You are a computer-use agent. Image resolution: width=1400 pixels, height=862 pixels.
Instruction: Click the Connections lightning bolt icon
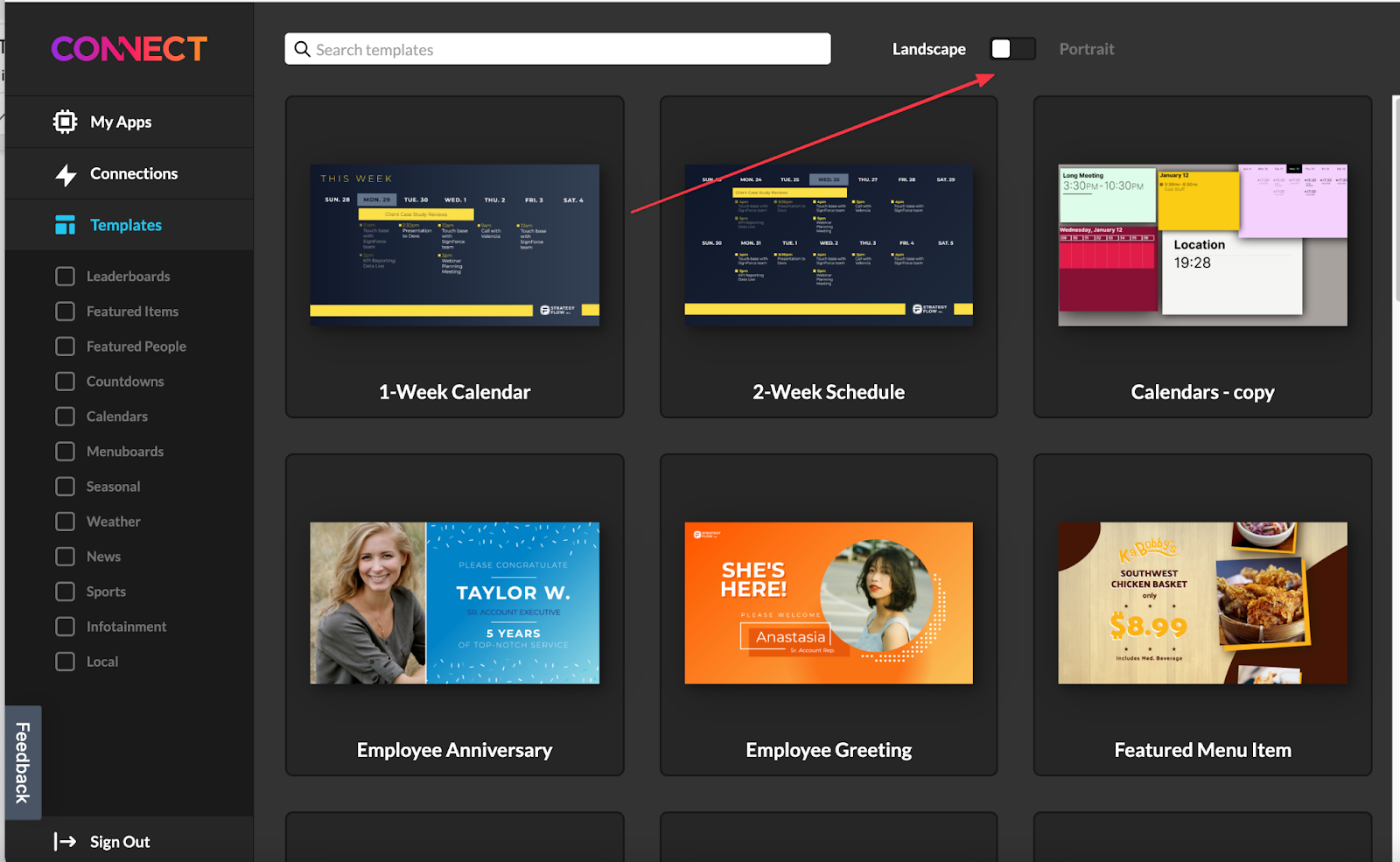click(65, 173)
